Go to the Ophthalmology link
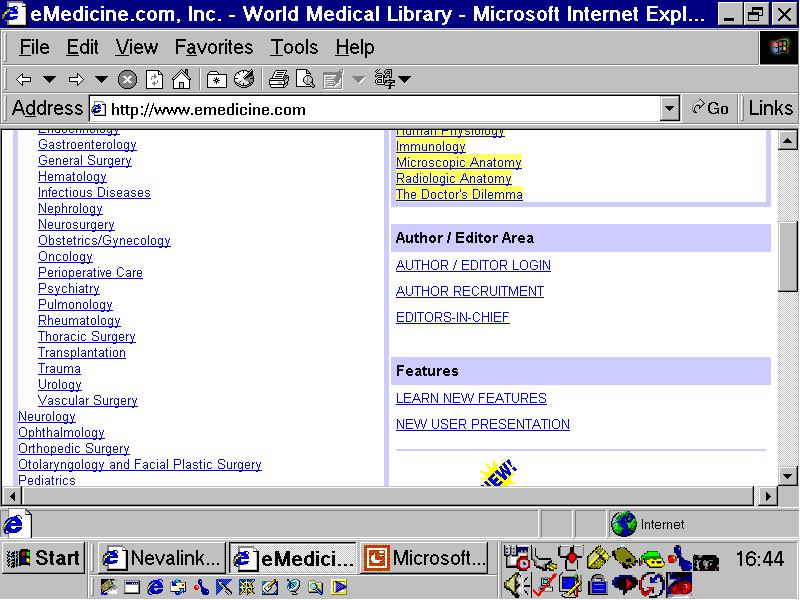Viewport: 800px width, 600px height. pos(61,433)
